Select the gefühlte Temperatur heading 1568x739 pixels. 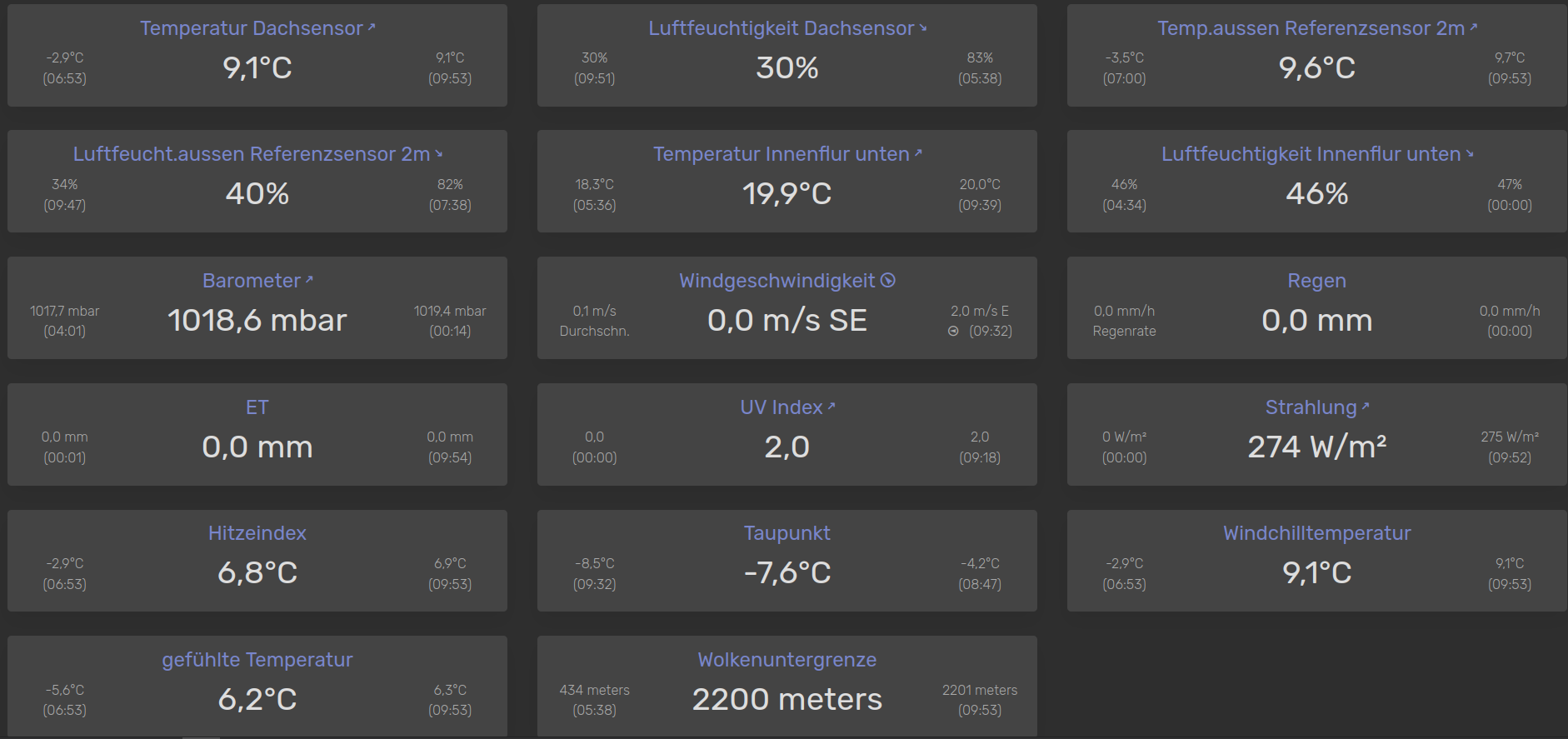click(x=257, y=660)
